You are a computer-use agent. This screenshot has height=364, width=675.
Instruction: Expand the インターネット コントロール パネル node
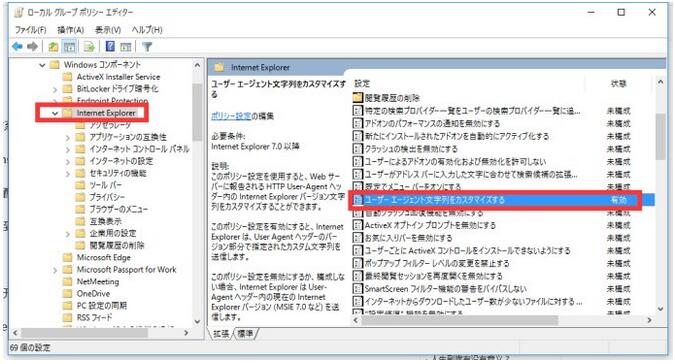68,149
